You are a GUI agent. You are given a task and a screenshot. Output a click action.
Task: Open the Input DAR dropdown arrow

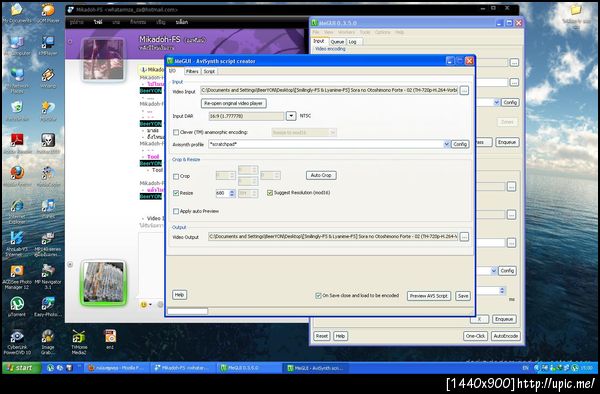[291, 116]
